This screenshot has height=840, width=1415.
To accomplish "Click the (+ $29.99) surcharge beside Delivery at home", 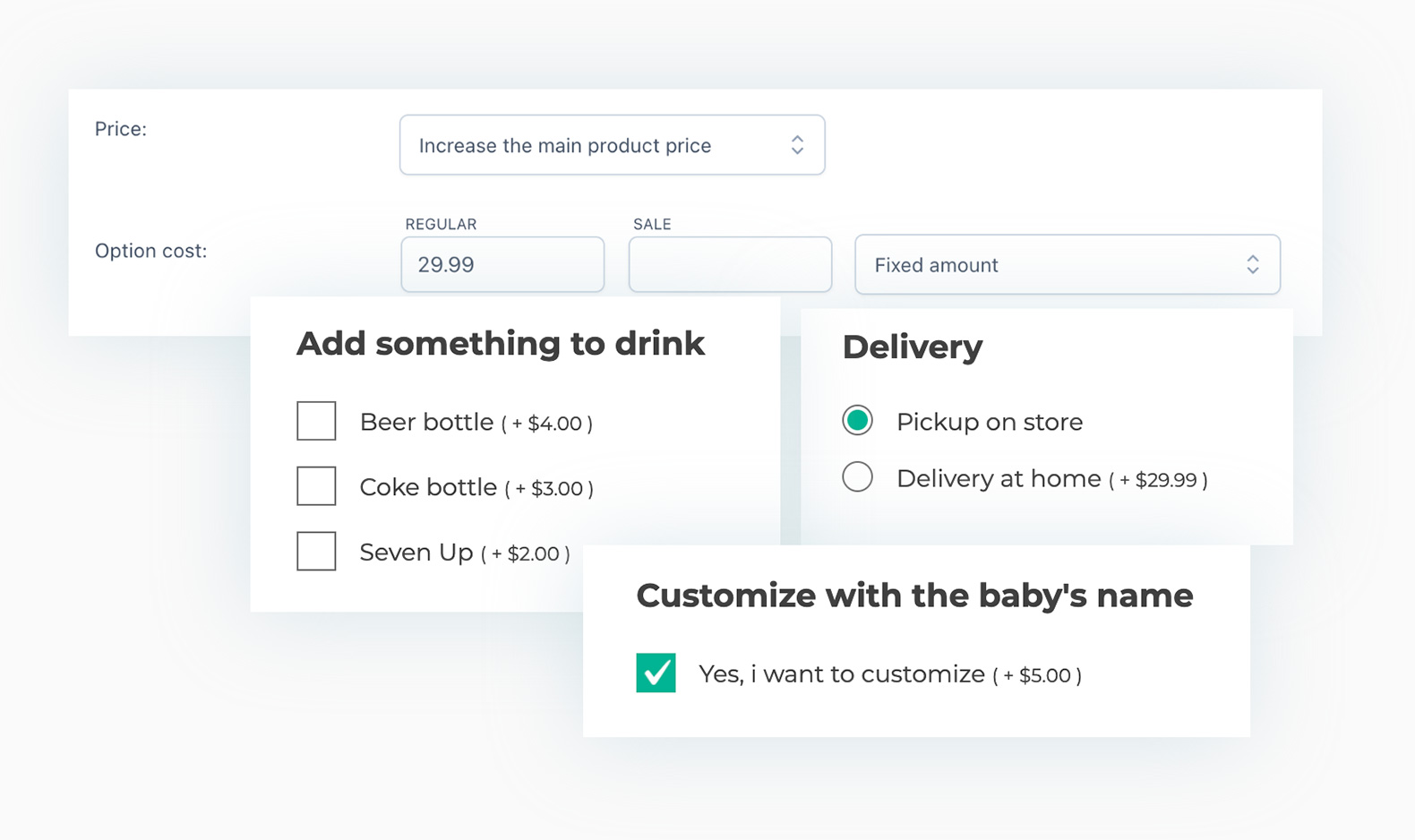I will point(1158,480).
